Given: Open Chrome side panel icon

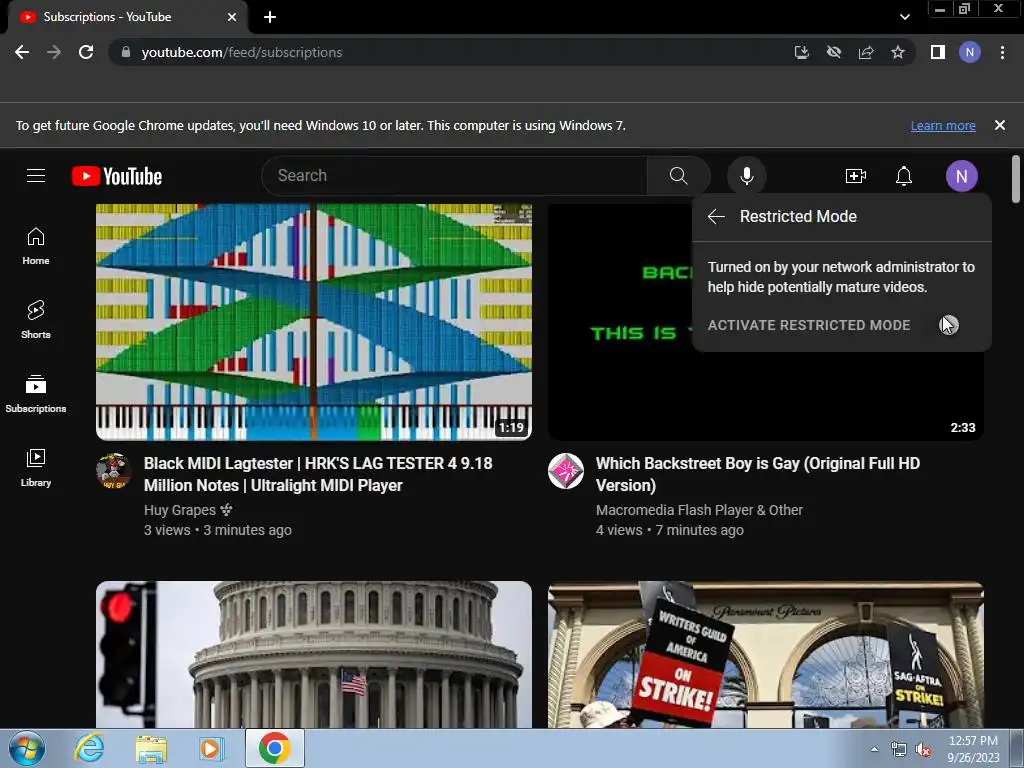Looking at the screenshot, I should click(x=938, y=52).
